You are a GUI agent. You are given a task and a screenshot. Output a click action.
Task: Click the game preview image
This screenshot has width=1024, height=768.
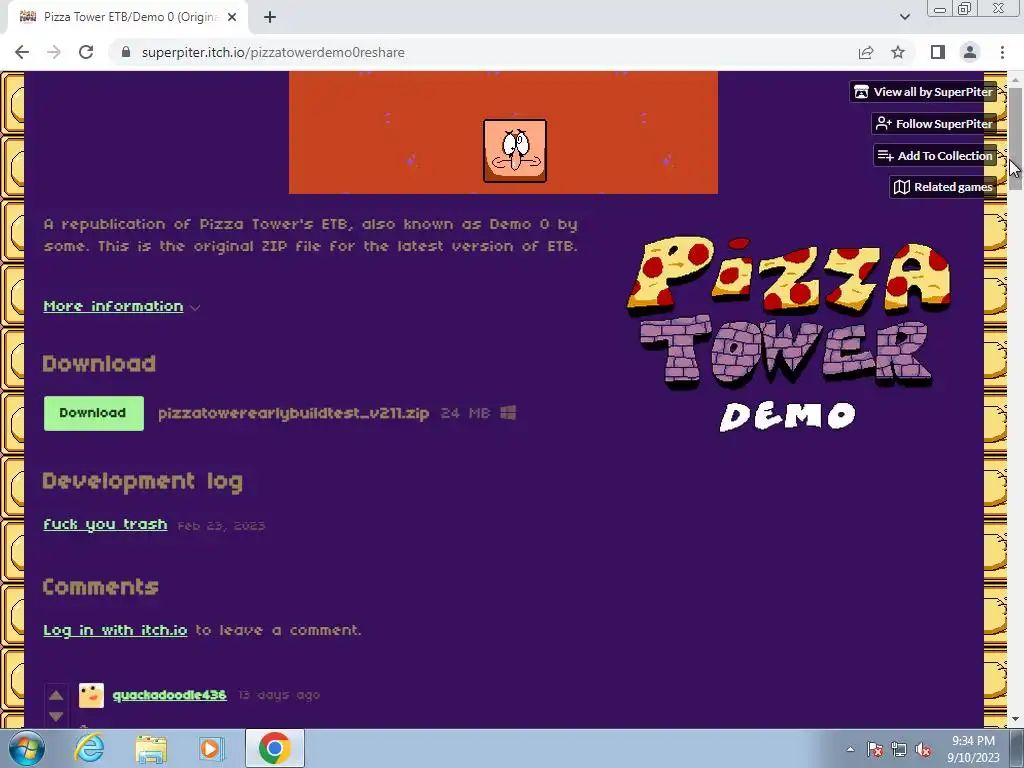coord(503,133)
